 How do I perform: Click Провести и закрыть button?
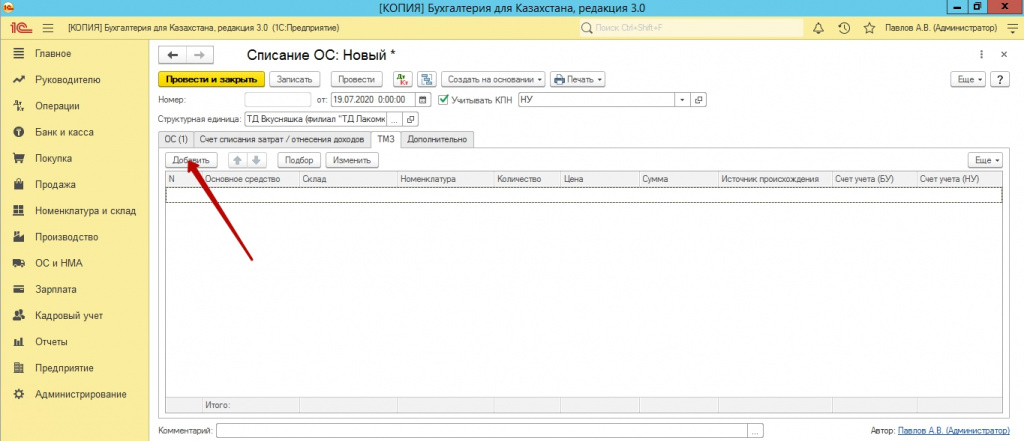(212, 80)
